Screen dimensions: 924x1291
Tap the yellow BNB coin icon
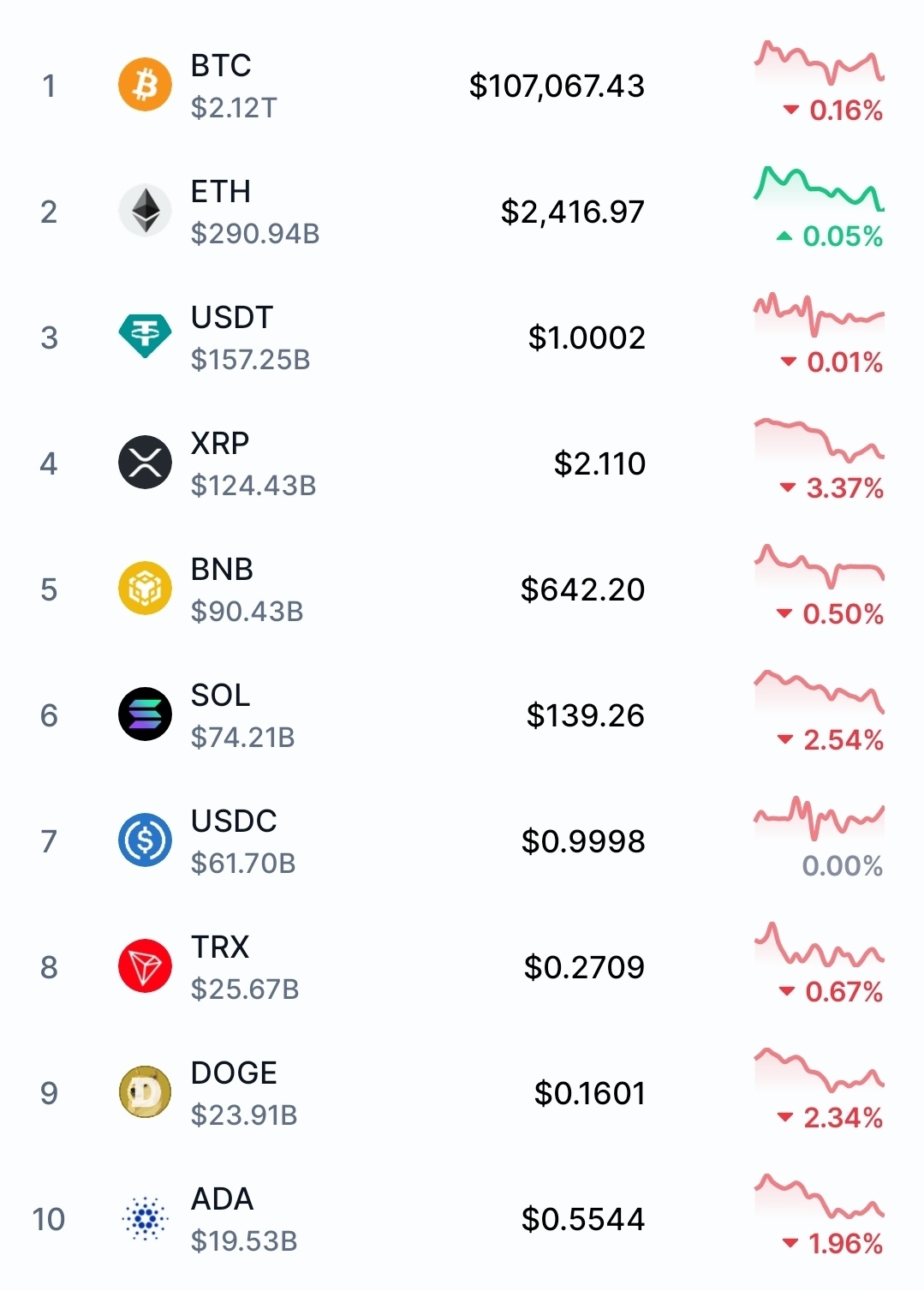145,589
